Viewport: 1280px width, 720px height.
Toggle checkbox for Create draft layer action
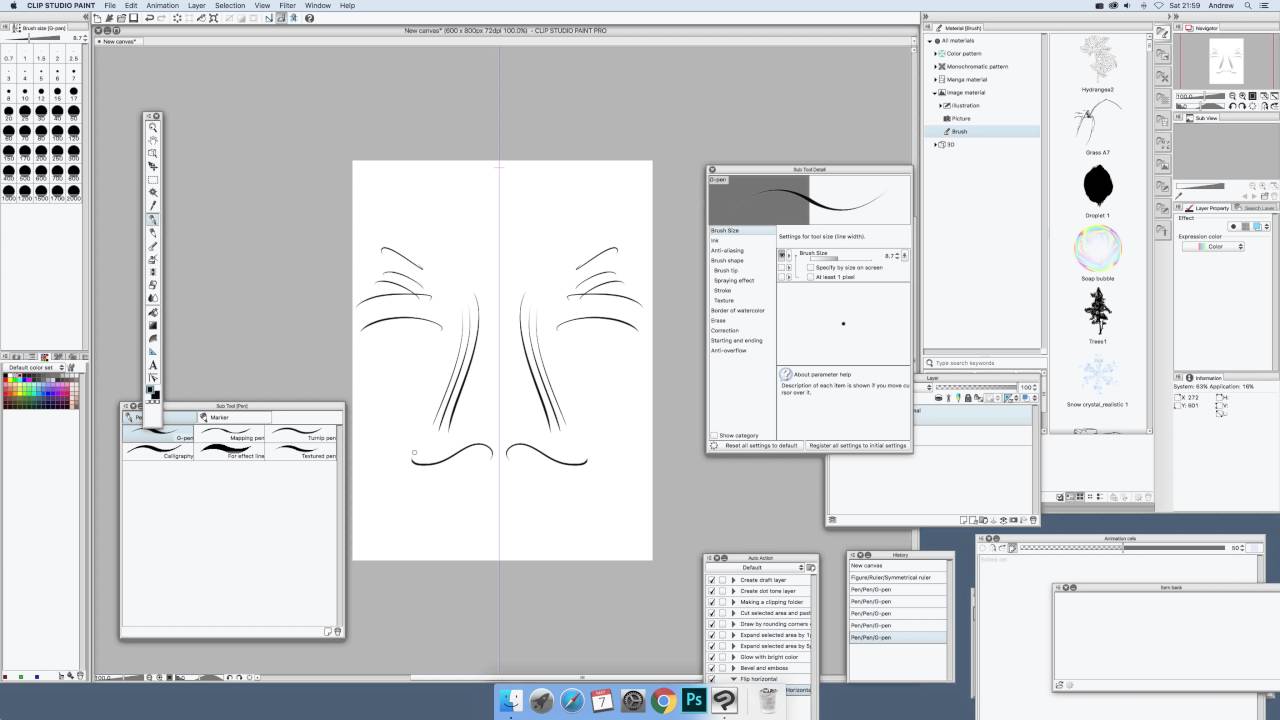(712, 580)
